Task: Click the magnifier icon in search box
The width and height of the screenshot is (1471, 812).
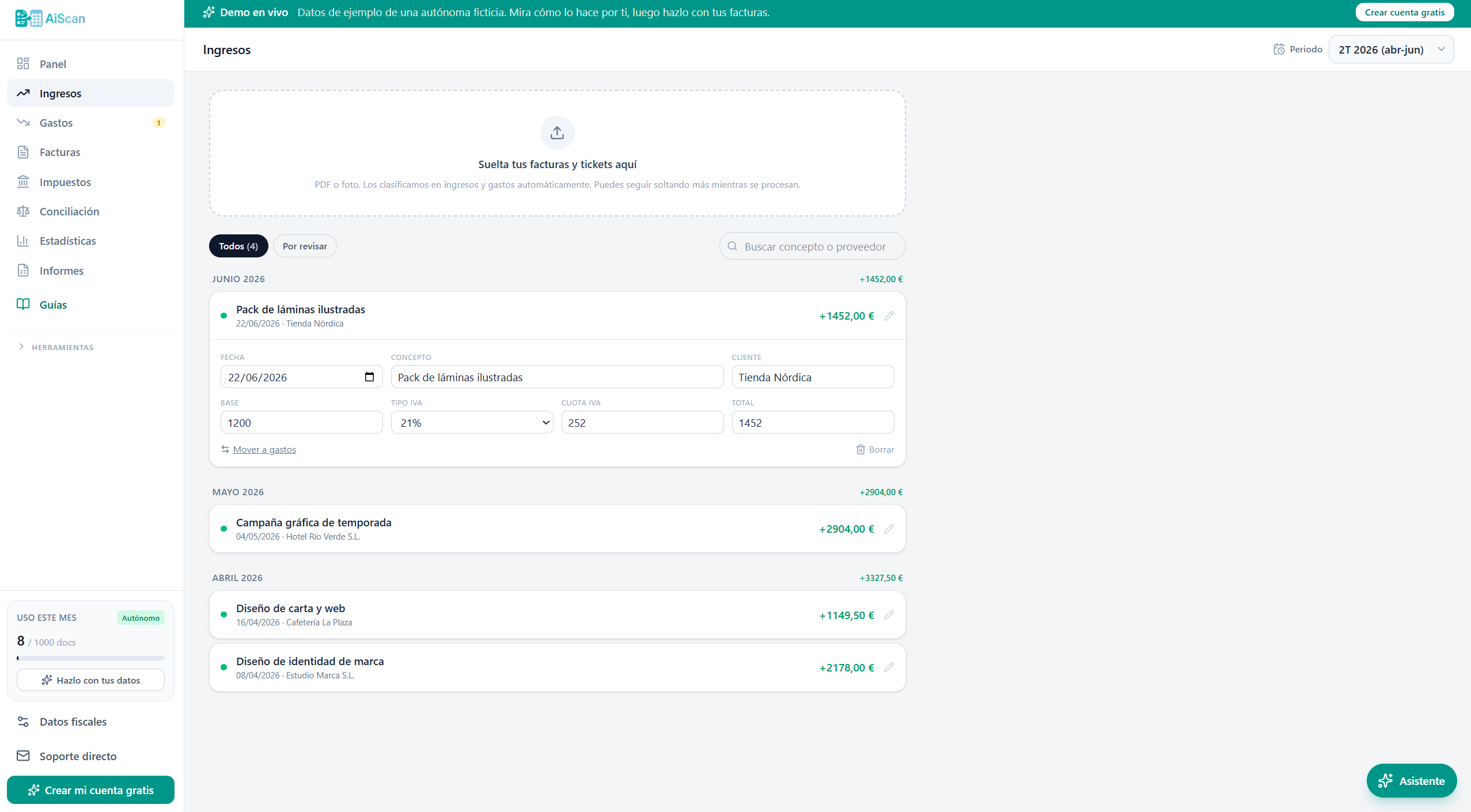Action: (x=733, y=246)
